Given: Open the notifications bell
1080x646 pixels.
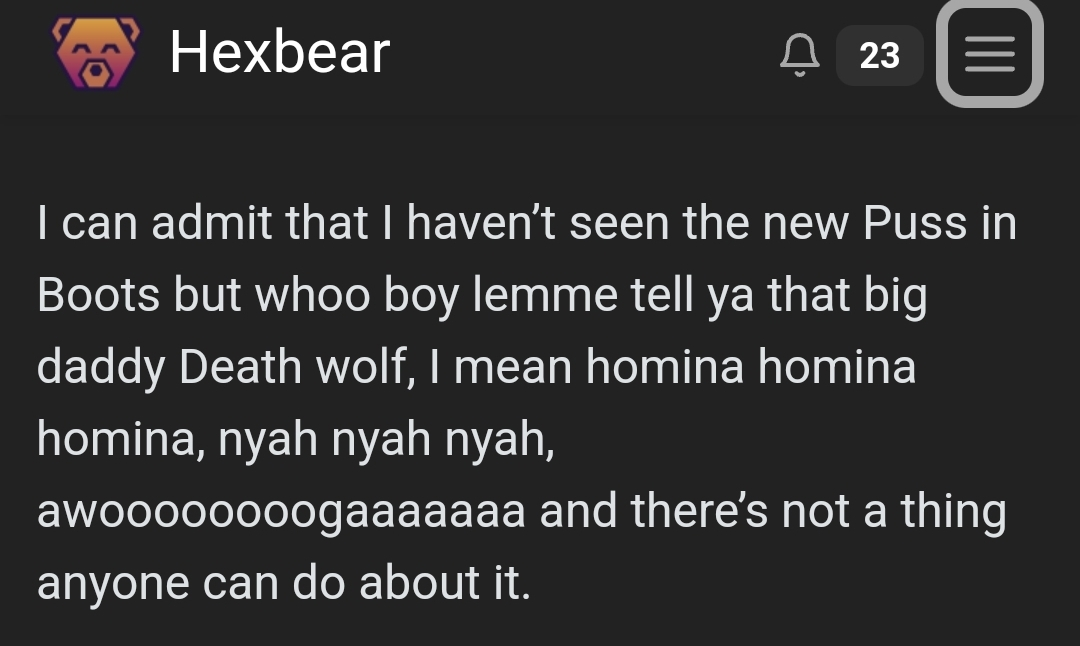Looking at the screenshot, I should click(800, 54).
